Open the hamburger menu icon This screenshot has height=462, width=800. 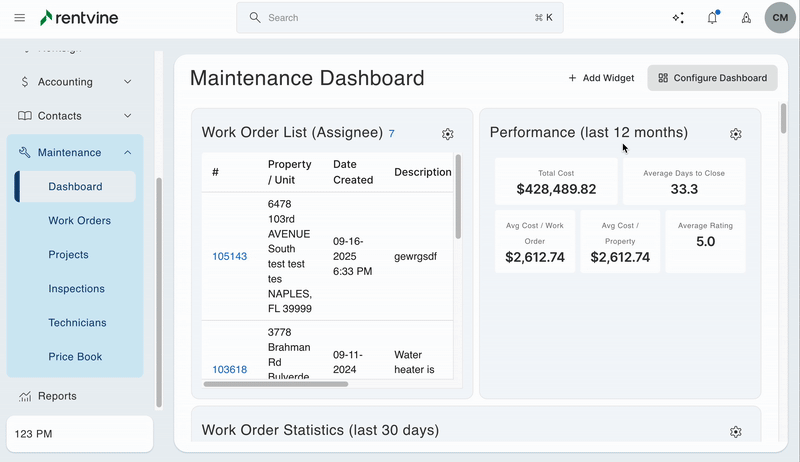[x=20, y=18]
